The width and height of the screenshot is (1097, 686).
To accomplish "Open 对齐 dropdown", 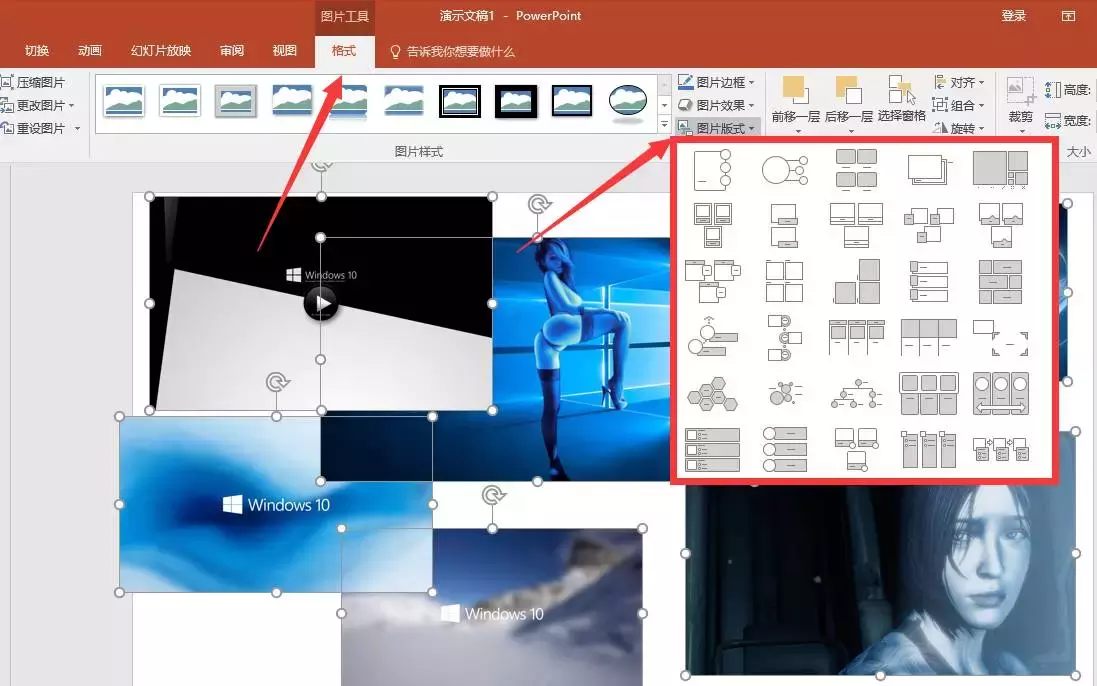I will 959,83.
